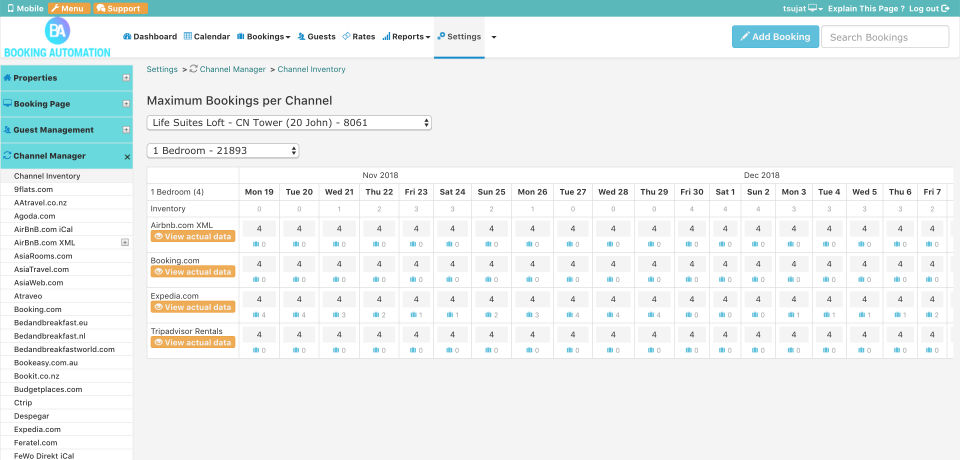Open the property selection dropdown
Image resolution: width=960 pixels, height=460 pixels.
click(x=289, y=123)
